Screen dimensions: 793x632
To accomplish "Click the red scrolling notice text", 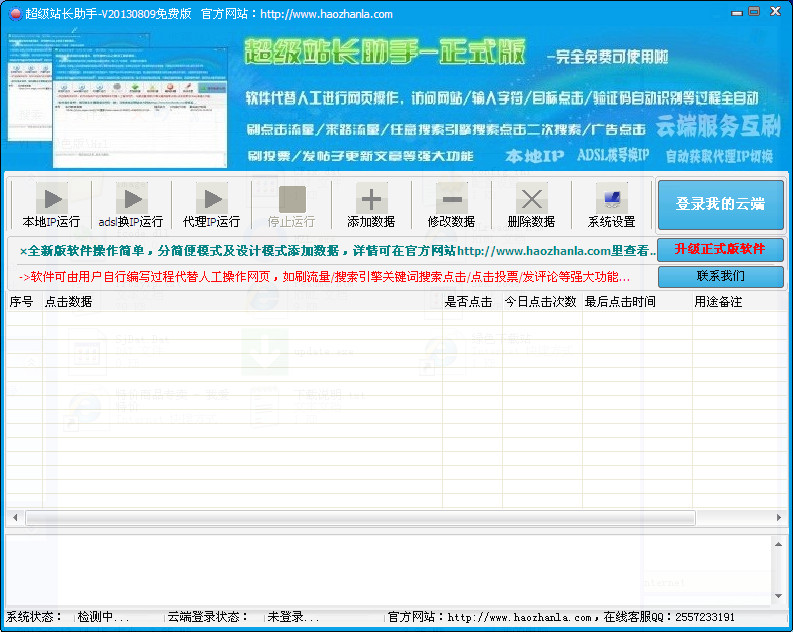I will tap(324, 277).
